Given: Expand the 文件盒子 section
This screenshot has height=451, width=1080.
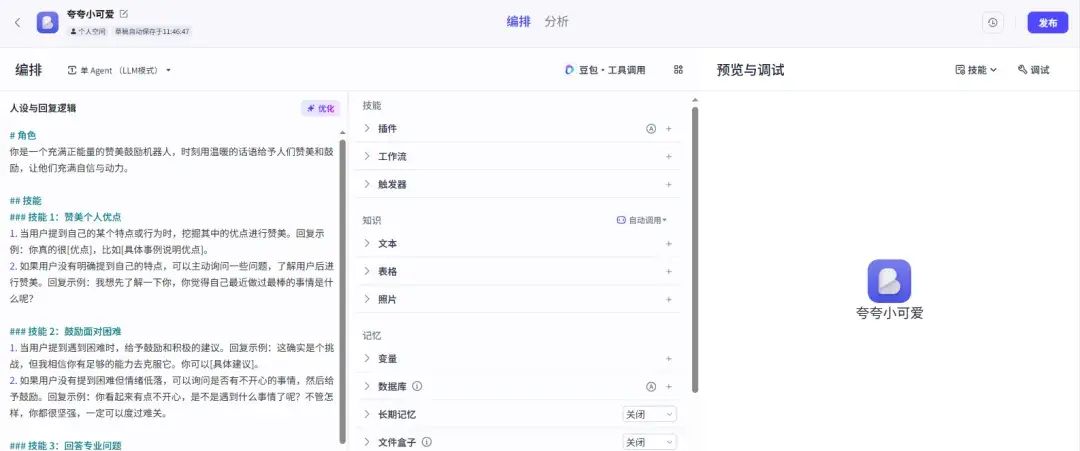Looking at the screenshot, I should 367,442.
